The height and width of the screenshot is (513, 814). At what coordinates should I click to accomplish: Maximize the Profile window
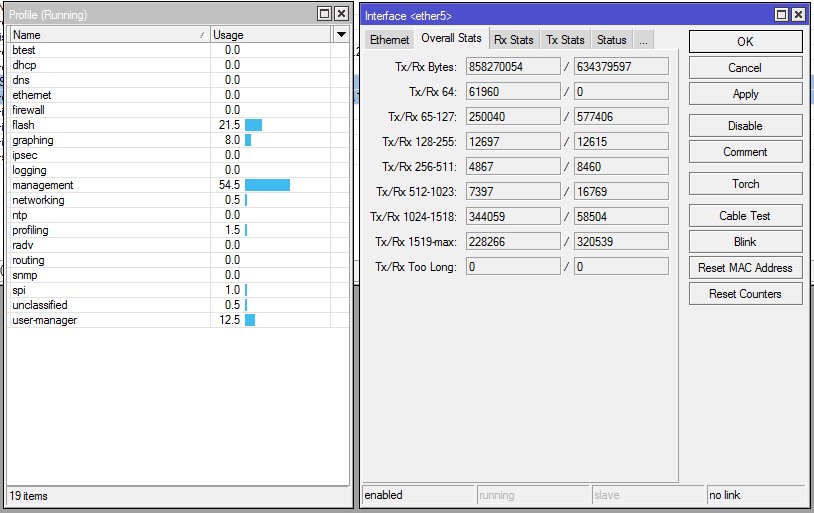[x=323, y=14]
